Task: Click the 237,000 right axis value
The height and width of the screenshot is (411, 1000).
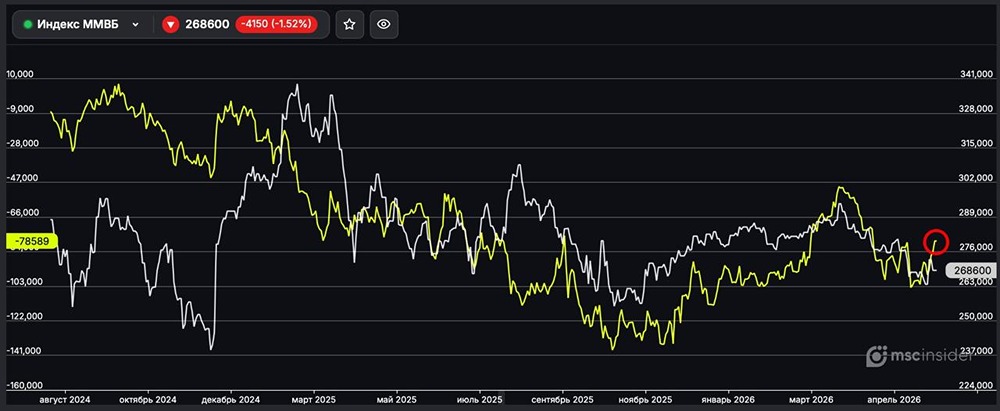Action: [976, 351]
